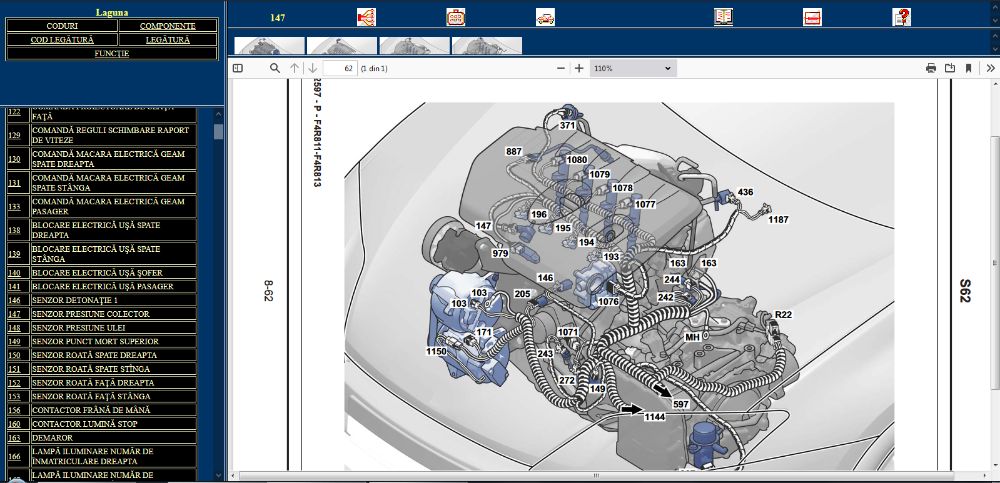Open the COMPONENTE tab
This screenshot has width=1000, height=483.
168,26
